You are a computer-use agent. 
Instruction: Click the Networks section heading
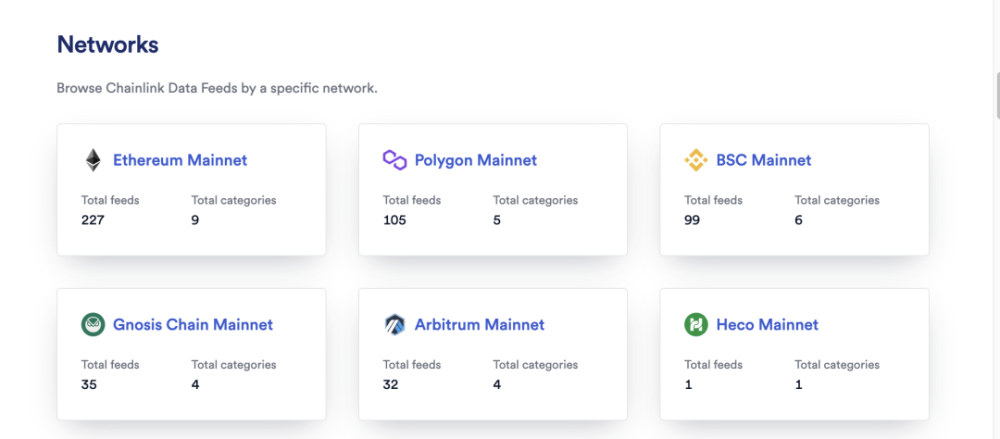[x=108, y=45]
